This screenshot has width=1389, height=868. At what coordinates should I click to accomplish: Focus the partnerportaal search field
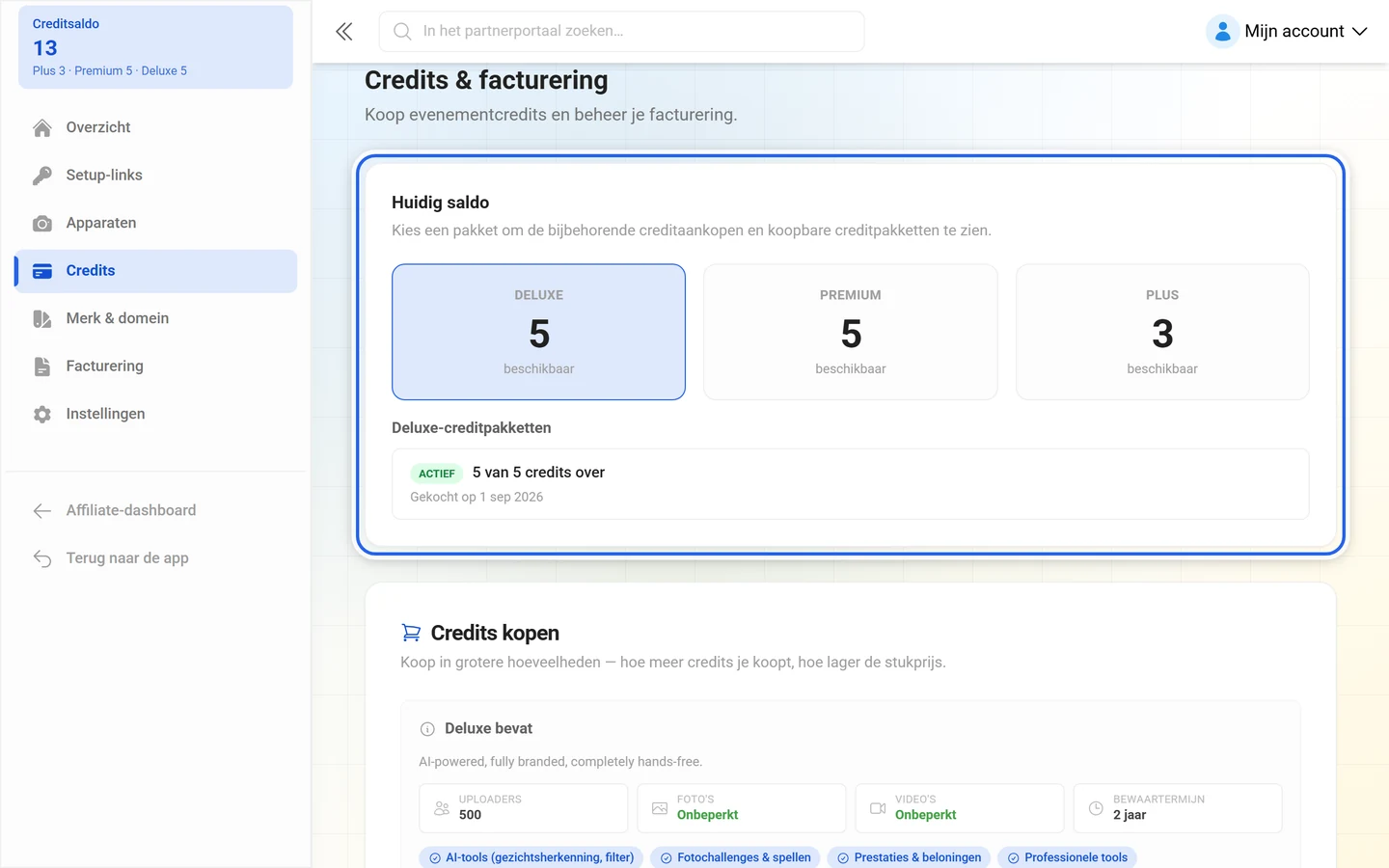[621, 32]
